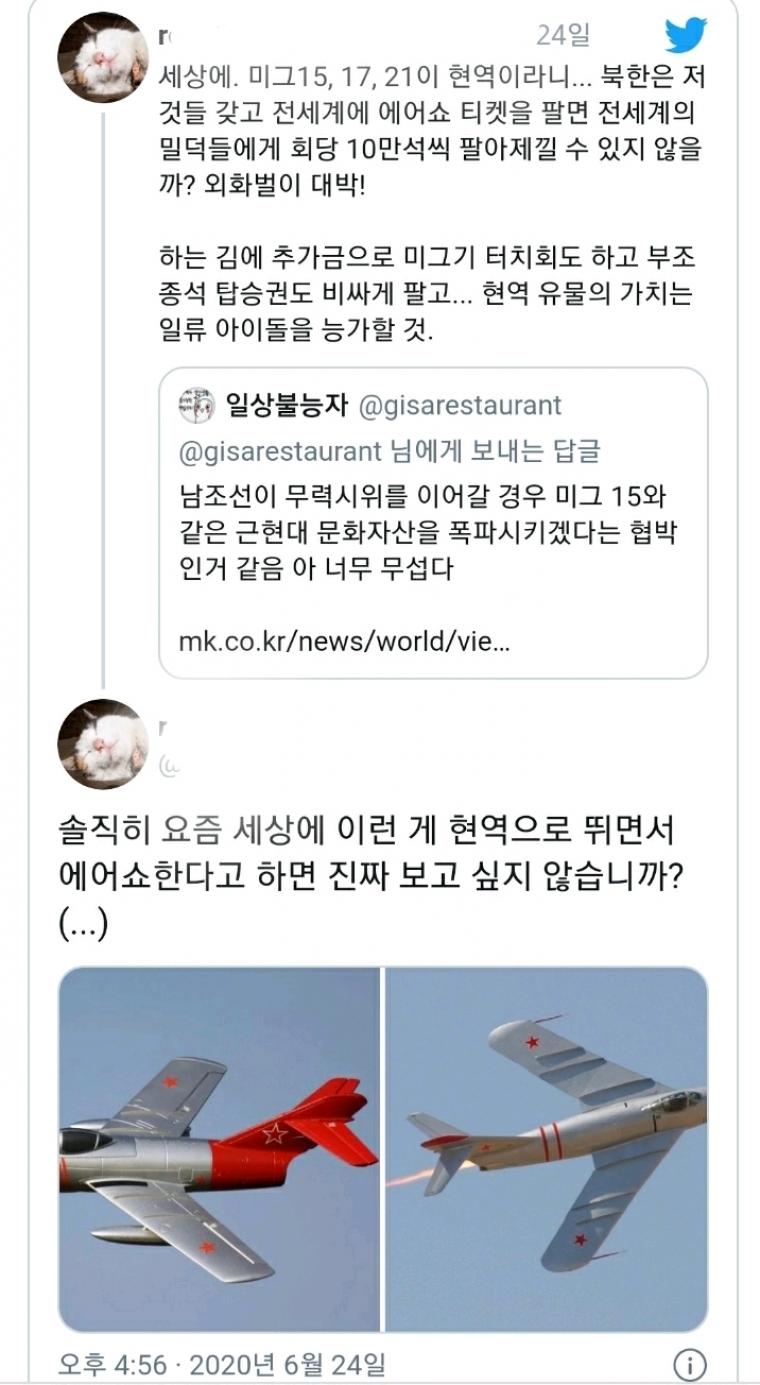Click the truncated username on the reply tweet
The height and width of the screenshot is (1385, 760).
[x=164, y=729]
